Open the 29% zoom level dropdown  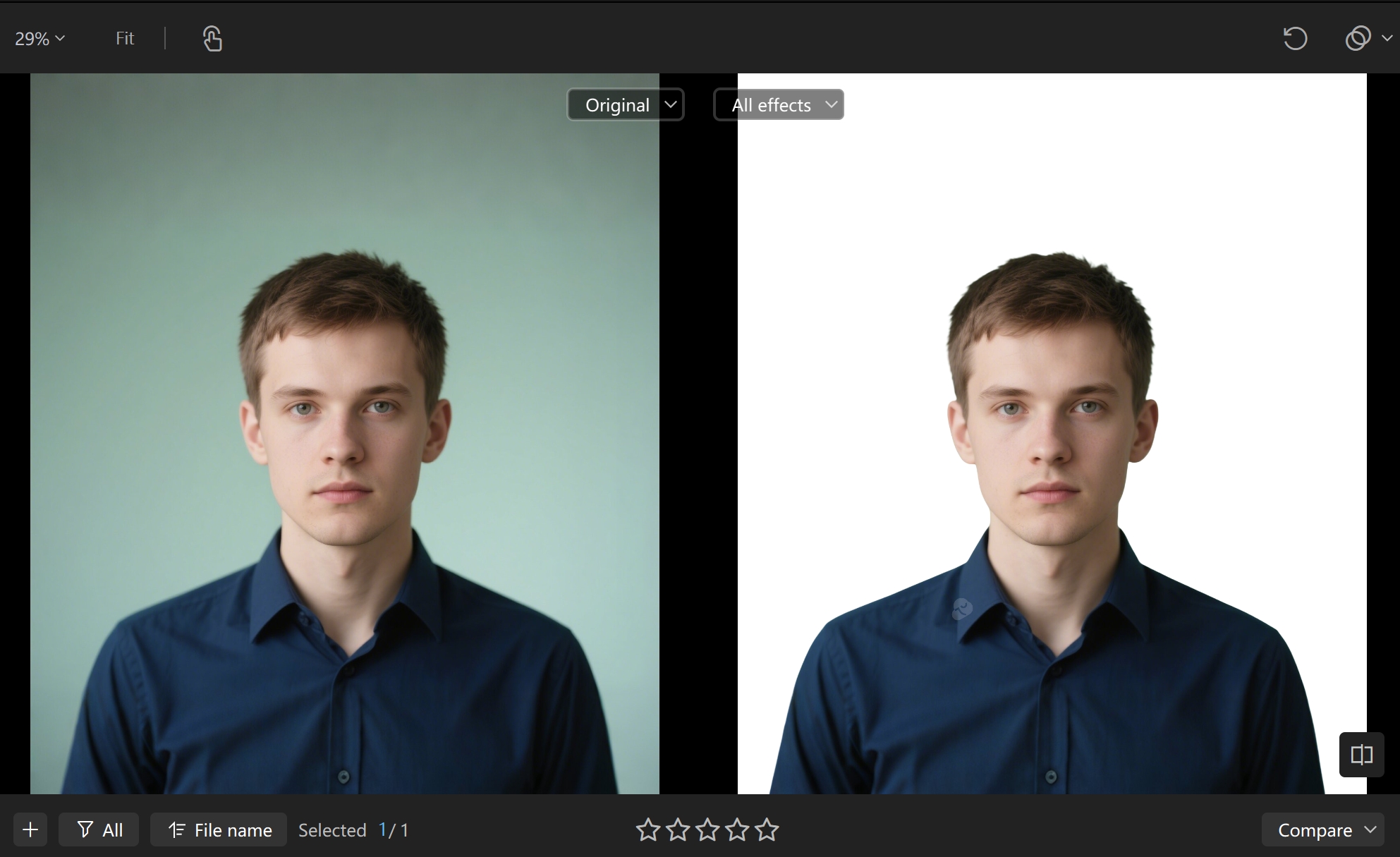pyautogui.click(x=39, y=38)
